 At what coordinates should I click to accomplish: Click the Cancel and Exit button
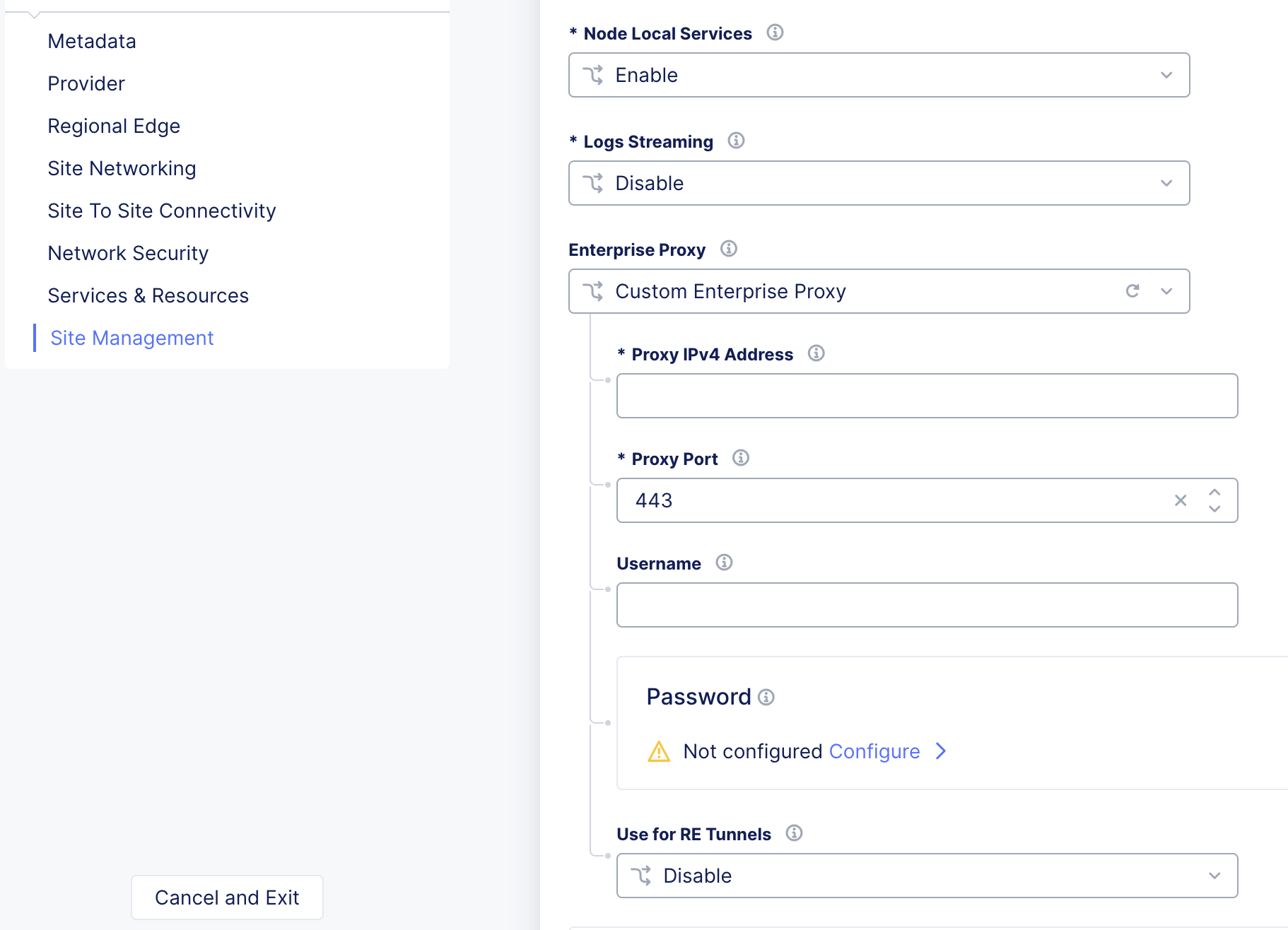(x=227, y=897)
